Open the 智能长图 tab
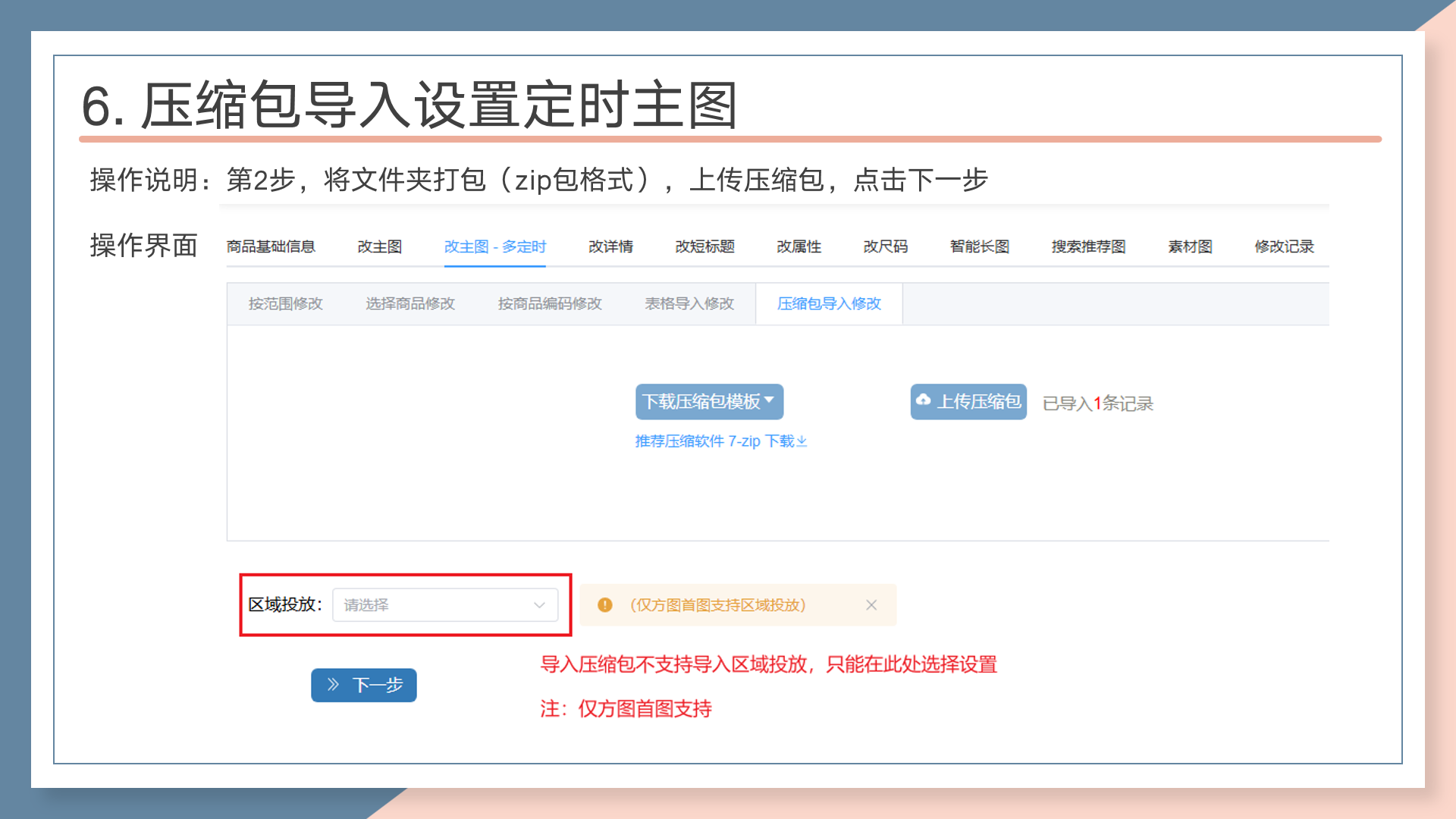This screenshot has width=1456, height=819. (979, 246)
